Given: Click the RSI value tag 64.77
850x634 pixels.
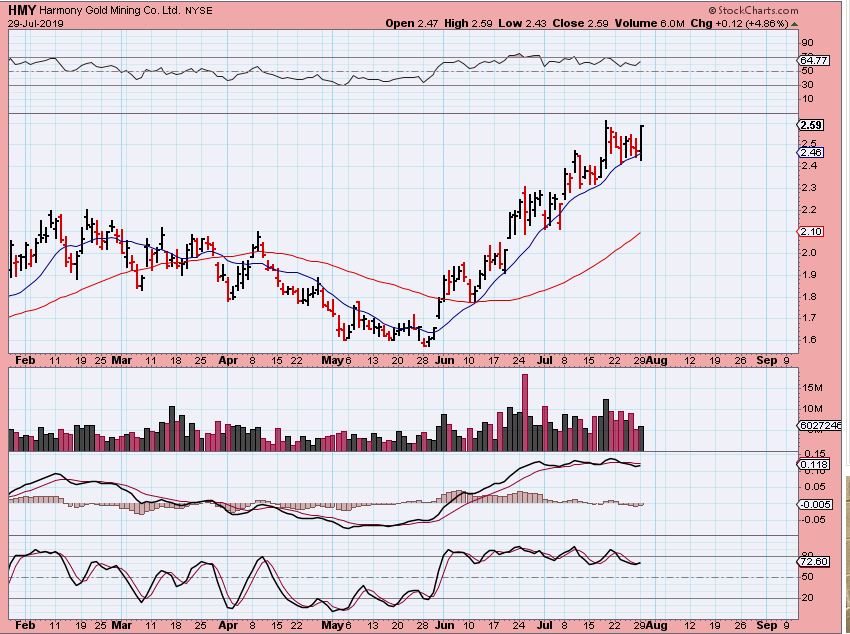Looking at the screenshot, I should click(814, 60).
